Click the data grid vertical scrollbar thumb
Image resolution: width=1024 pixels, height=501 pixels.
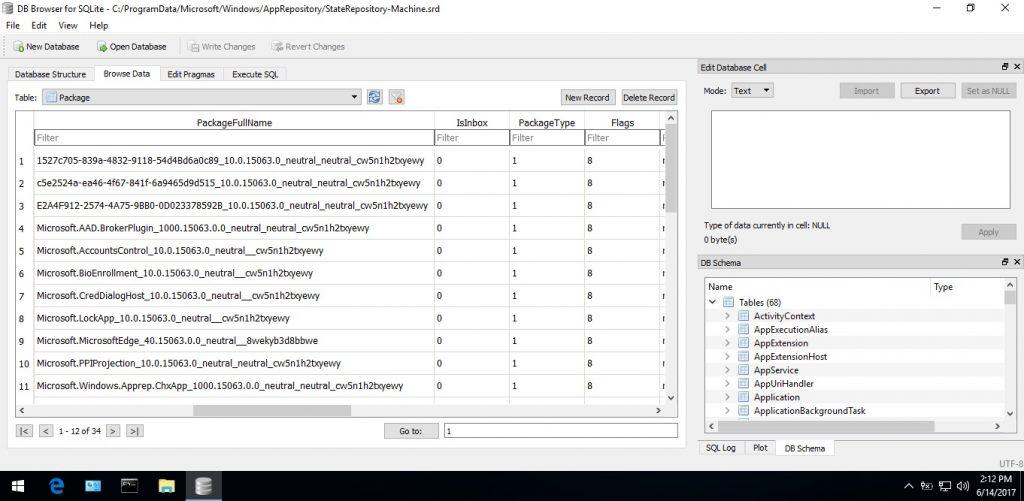672,168
